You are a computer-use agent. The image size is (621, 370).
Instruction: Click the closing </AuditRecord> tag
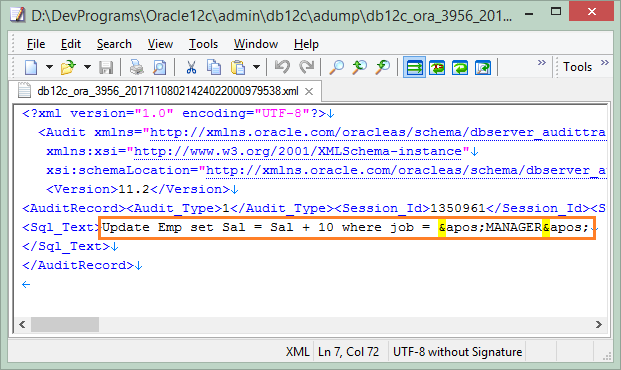pos(78,265)
